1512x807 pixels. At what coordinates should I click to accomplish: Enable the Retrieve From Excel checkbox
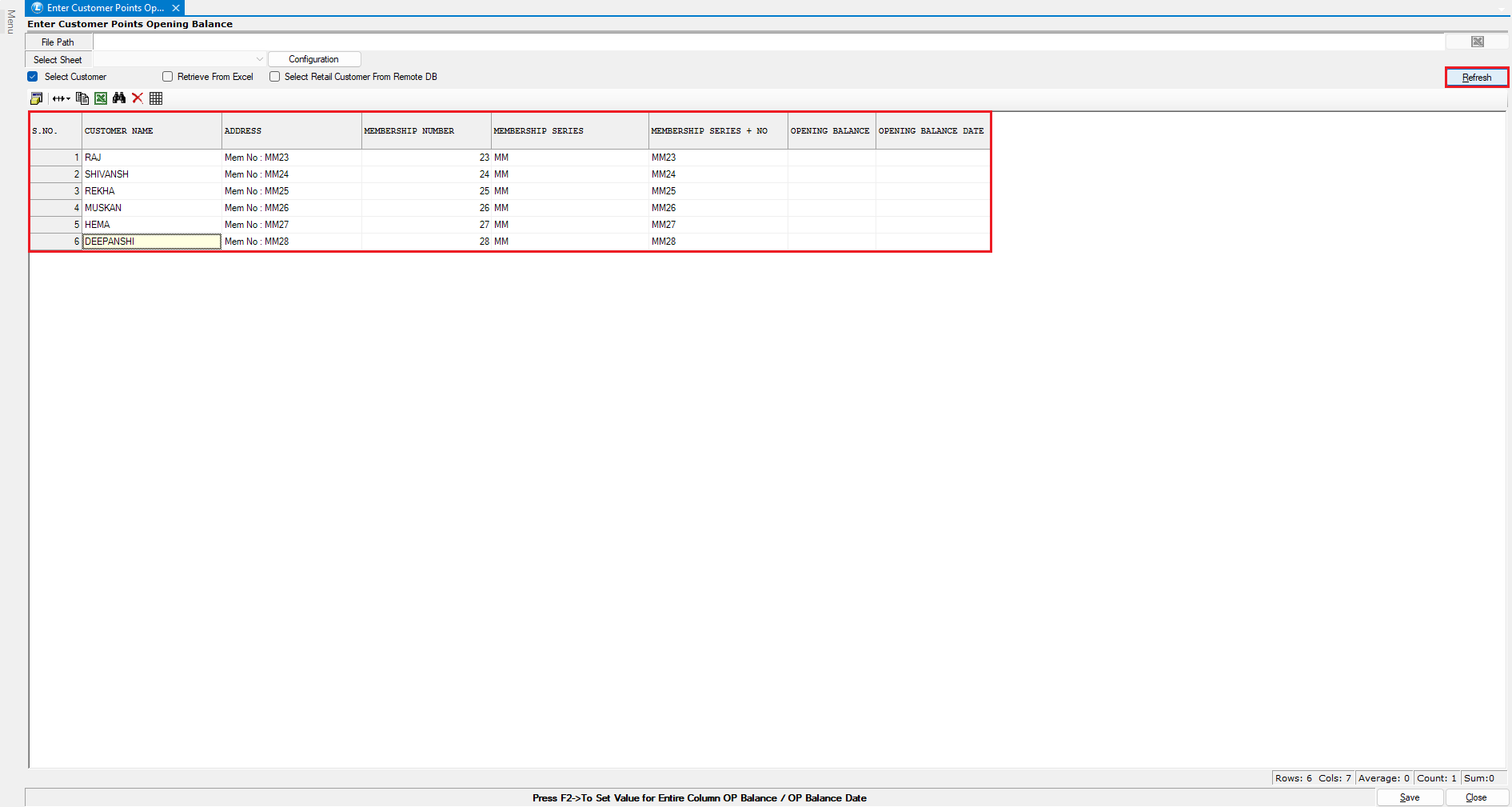(168, 77)
